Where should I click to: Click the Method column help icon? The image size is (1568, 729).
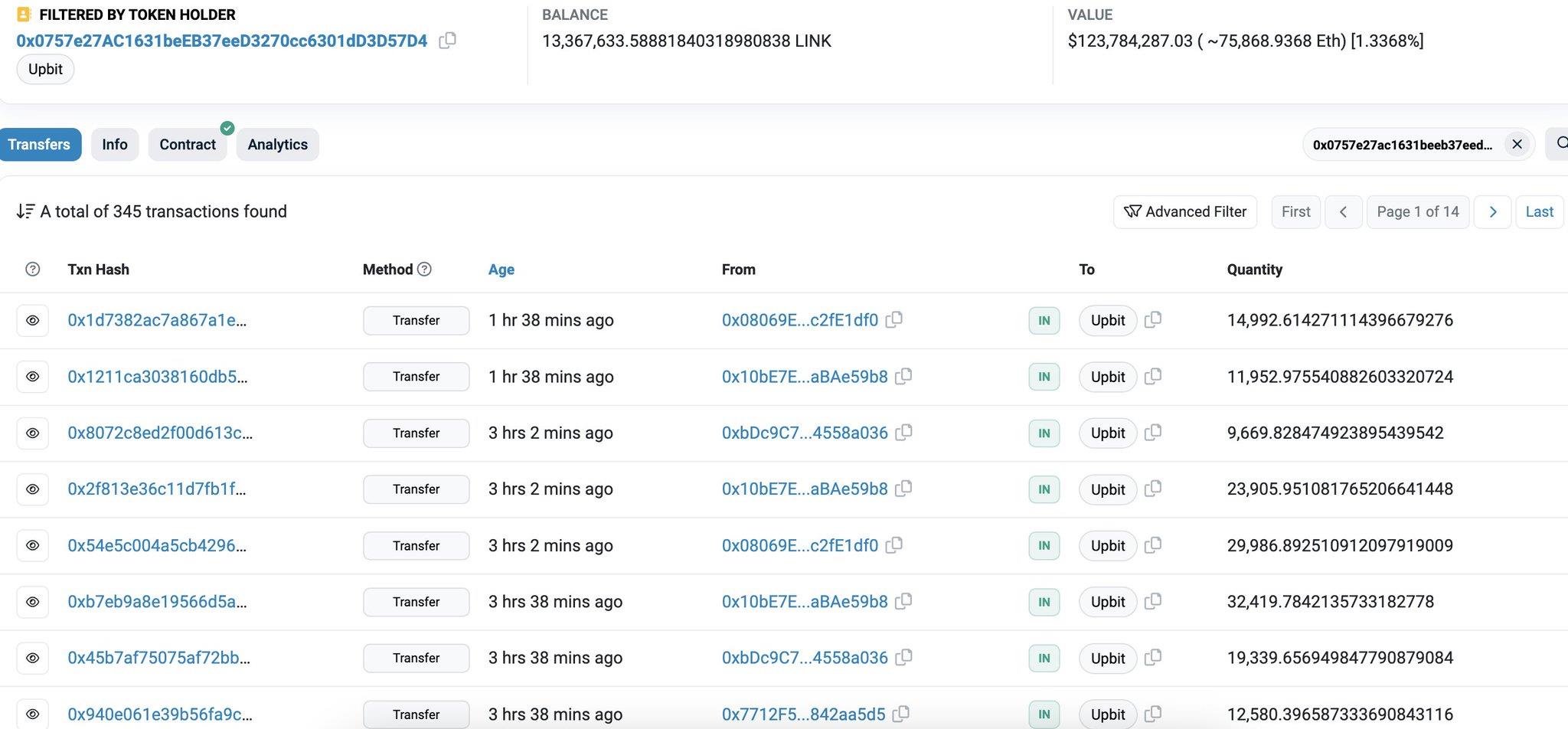pos(425,269)
